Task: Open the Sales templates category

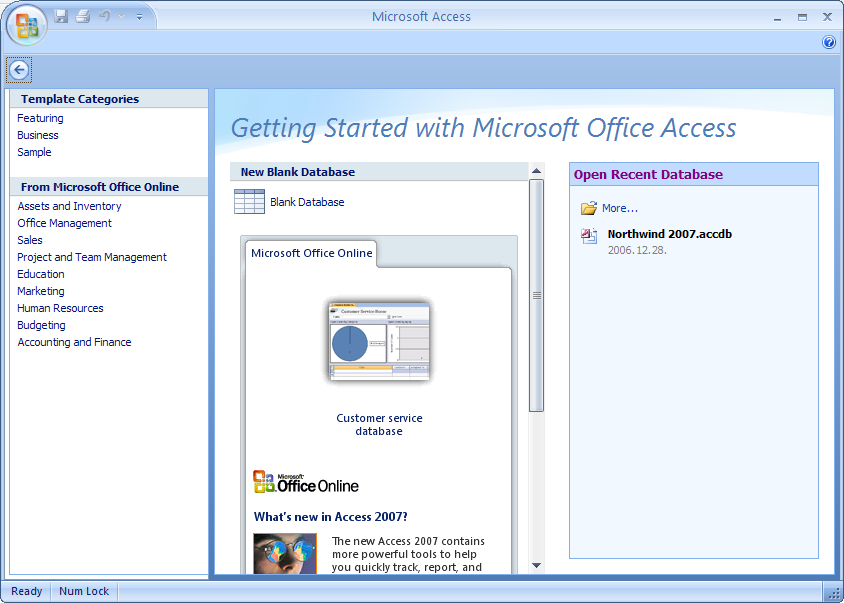Action: click(30, 240)
